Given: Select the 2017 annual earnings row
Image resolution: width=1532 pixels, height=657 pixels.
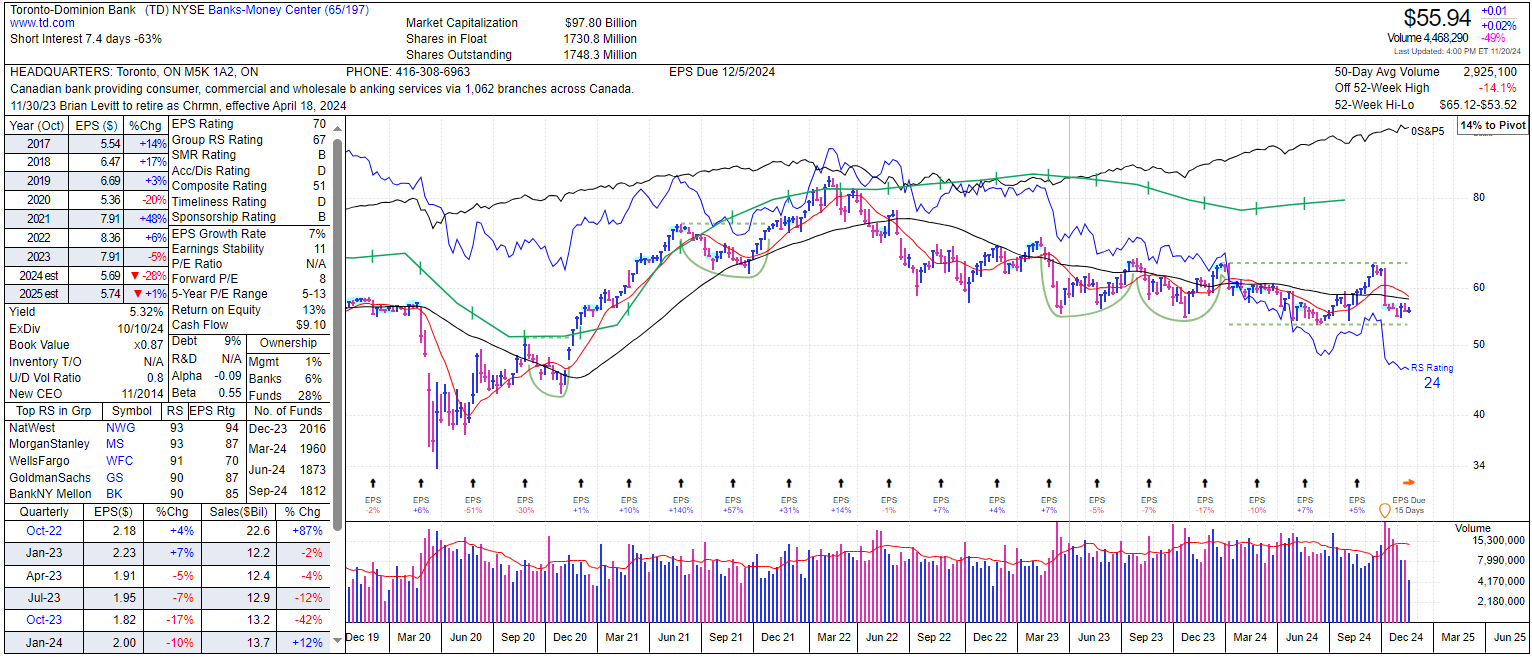Looking at the screenshot, I should click(84, 144).
